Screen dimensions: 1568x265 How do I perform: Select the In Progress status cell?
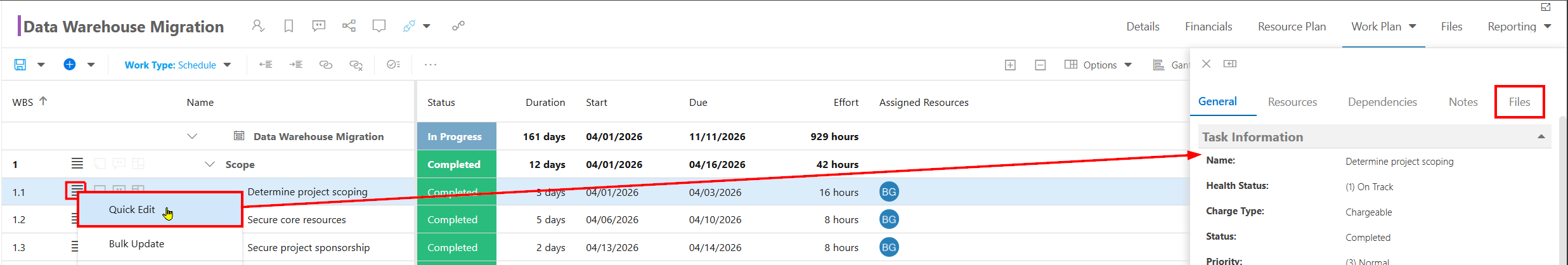pos(457,136)
